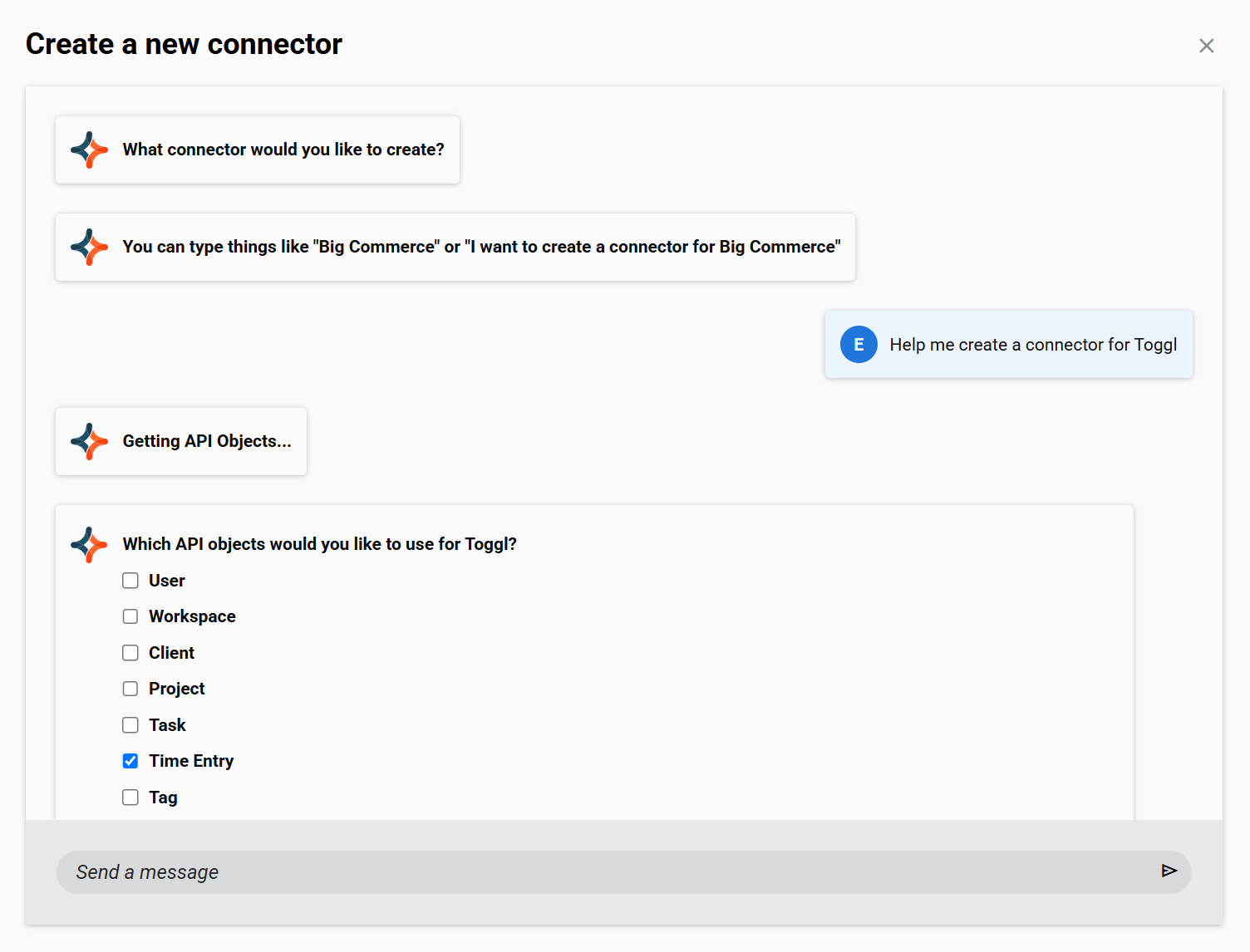Check the User API object
Viewport: 1250px width, 952px height.
130,580
